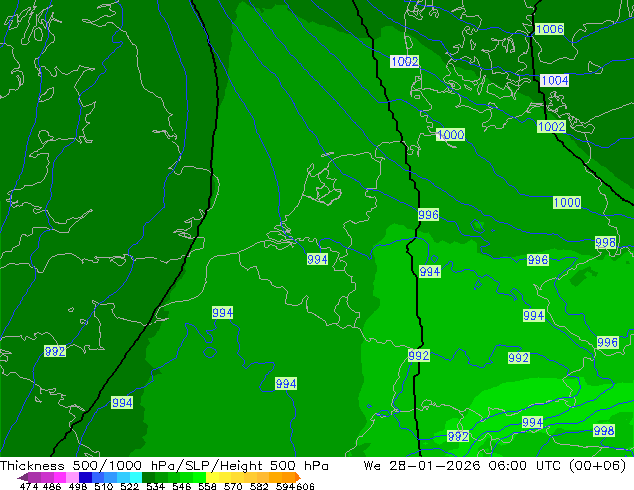
Task: Click the dark blue swatch in the thickness legend
Action: click(x=85, y=477)
